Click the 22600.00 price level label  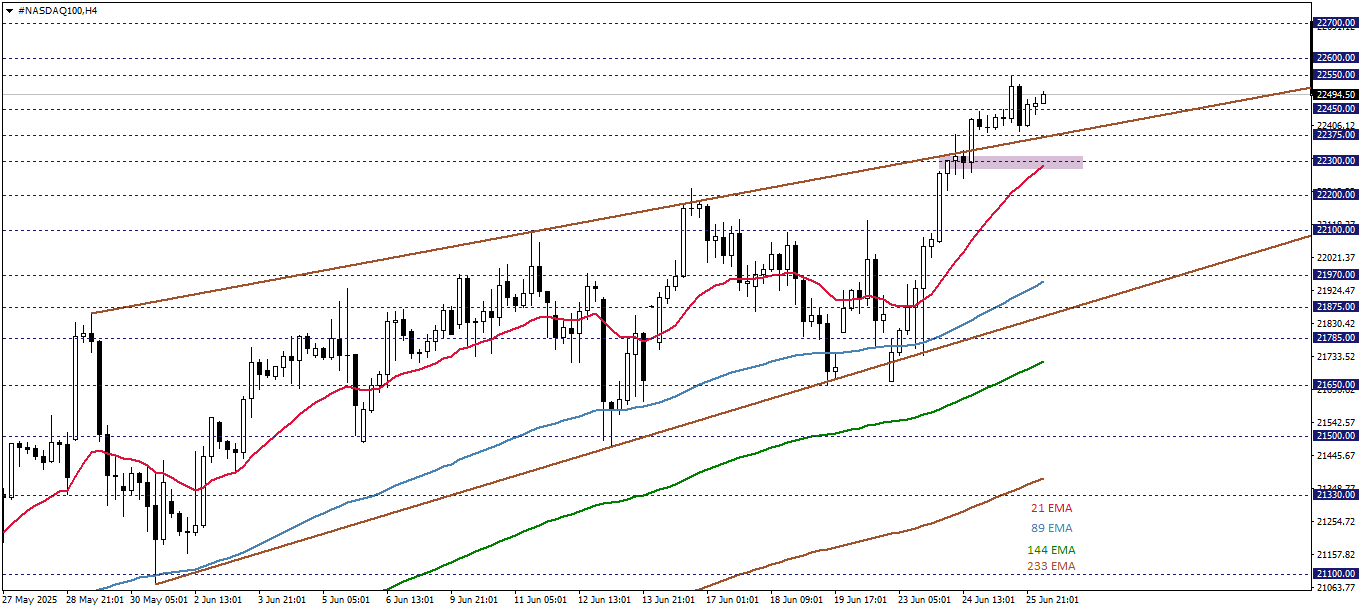(1336, 58)
